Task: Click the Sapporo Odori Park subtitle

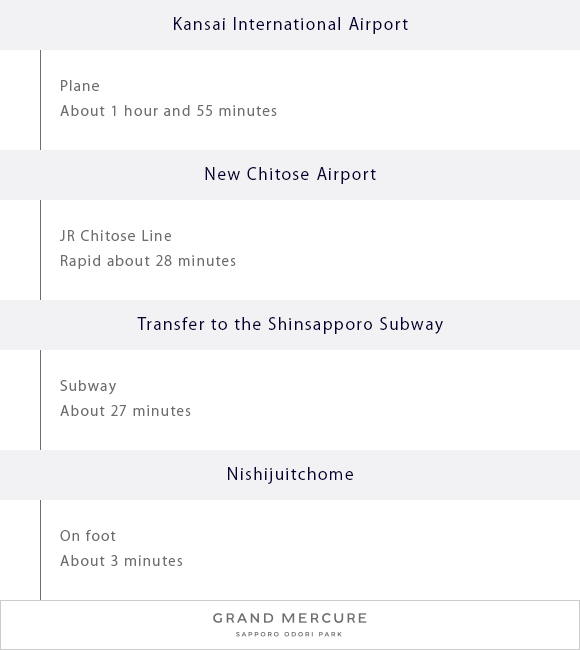Action: click(289, 634)
